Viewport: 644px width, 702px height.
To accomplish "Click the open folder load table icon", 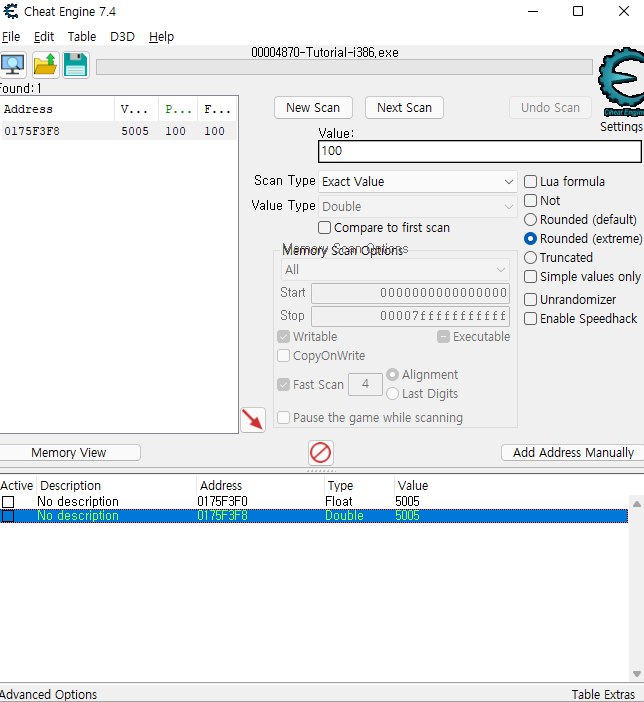I will (x=45, y=65).
